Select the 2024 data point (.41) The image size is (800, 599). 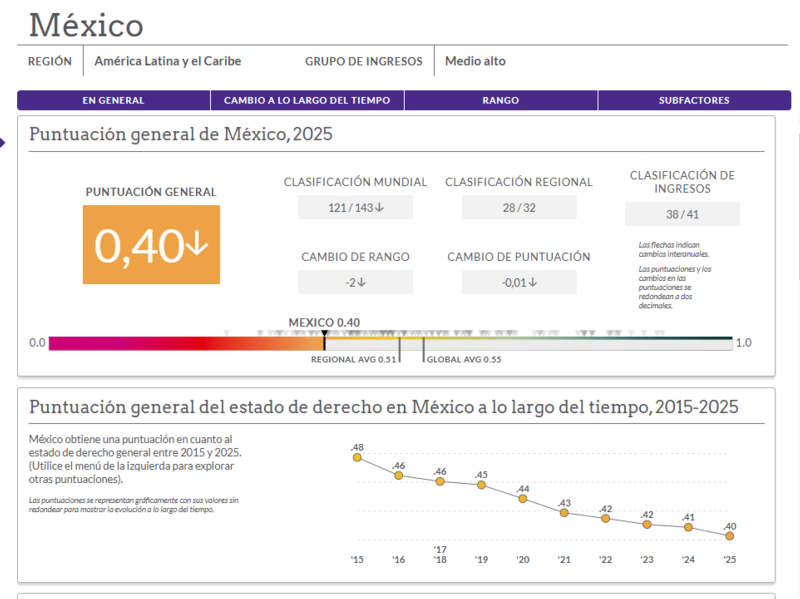(688, 527)
